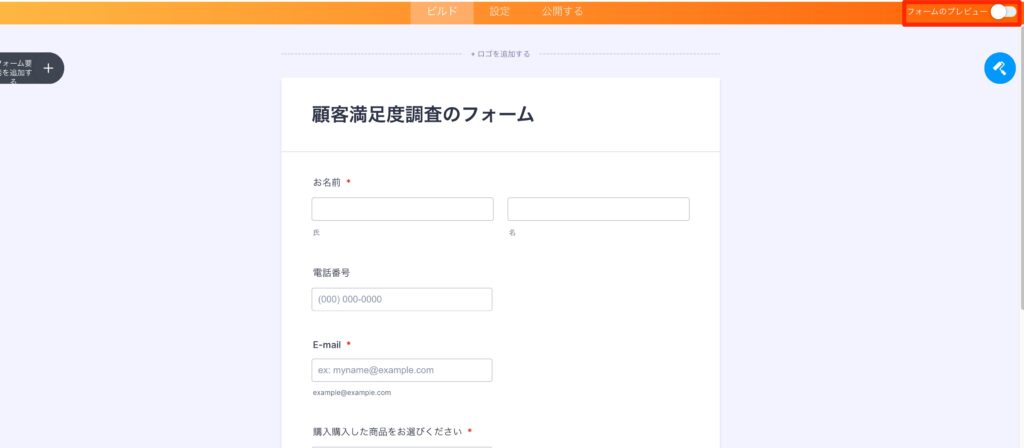
Task: Click the フォーム要素を追加する button text
Action: click(x=16, y=68)
